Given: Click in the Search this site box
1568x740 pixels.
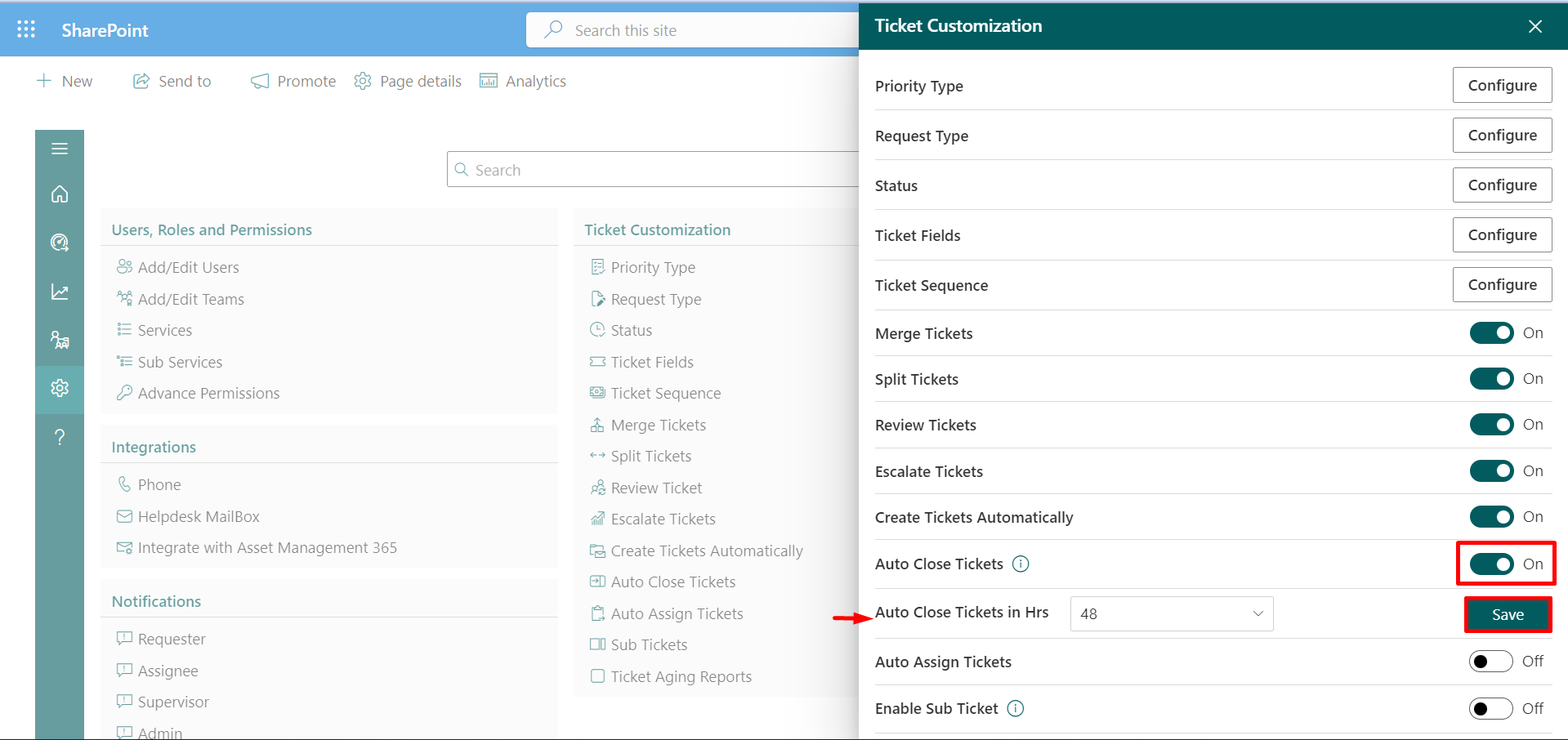Looking at the screenshot, I should pos(692,30).
